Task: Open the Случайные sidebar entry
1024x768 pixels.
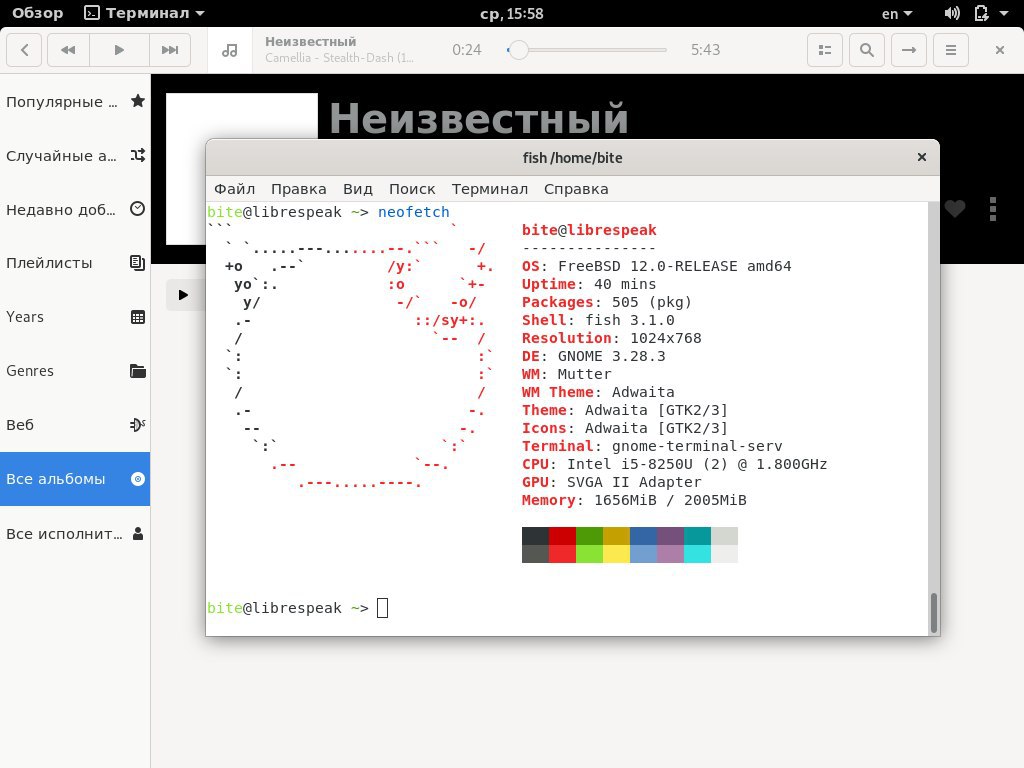Action: click(x=75, y=155)
